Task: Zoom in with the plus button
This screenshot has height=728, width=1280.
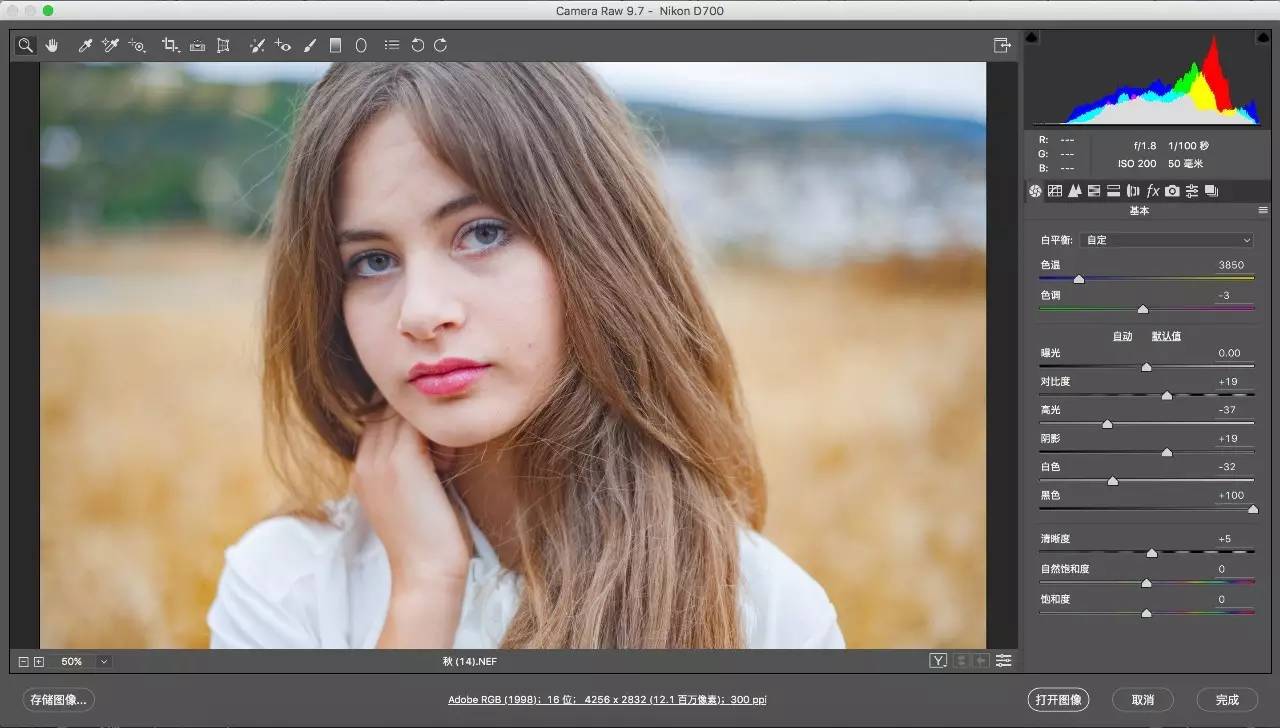Action: pos(39,661)
